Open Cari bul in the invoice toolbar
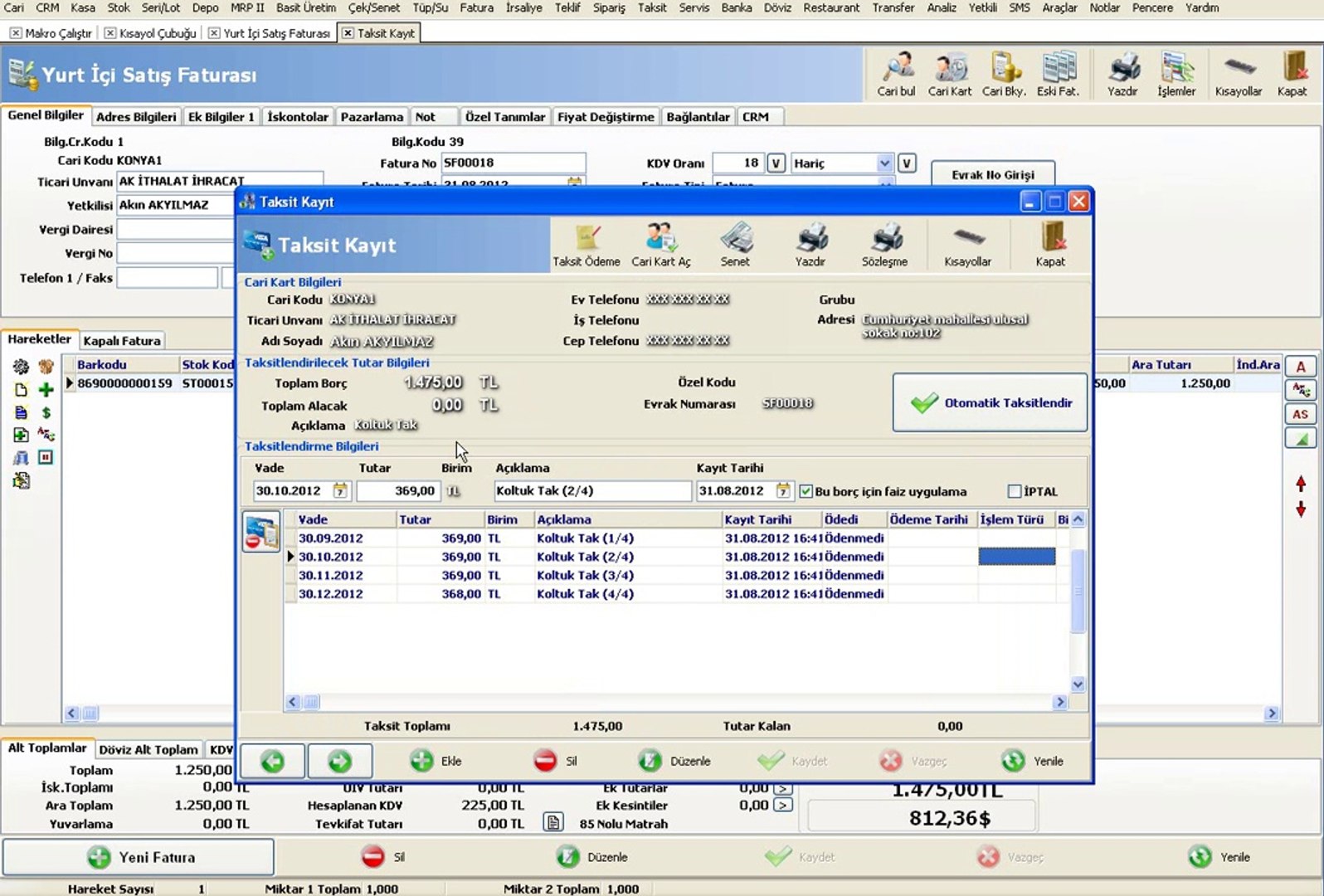Viewport: 1324px width, 896px height. (x=897, y=74)
